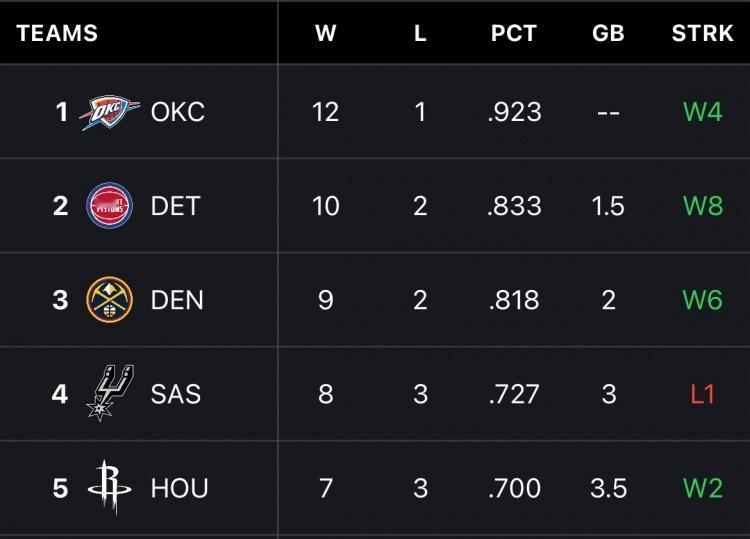The height and width of the screenshot is (539, 750).
Task: Open the SAS team link
Action: tap(175, 394)
